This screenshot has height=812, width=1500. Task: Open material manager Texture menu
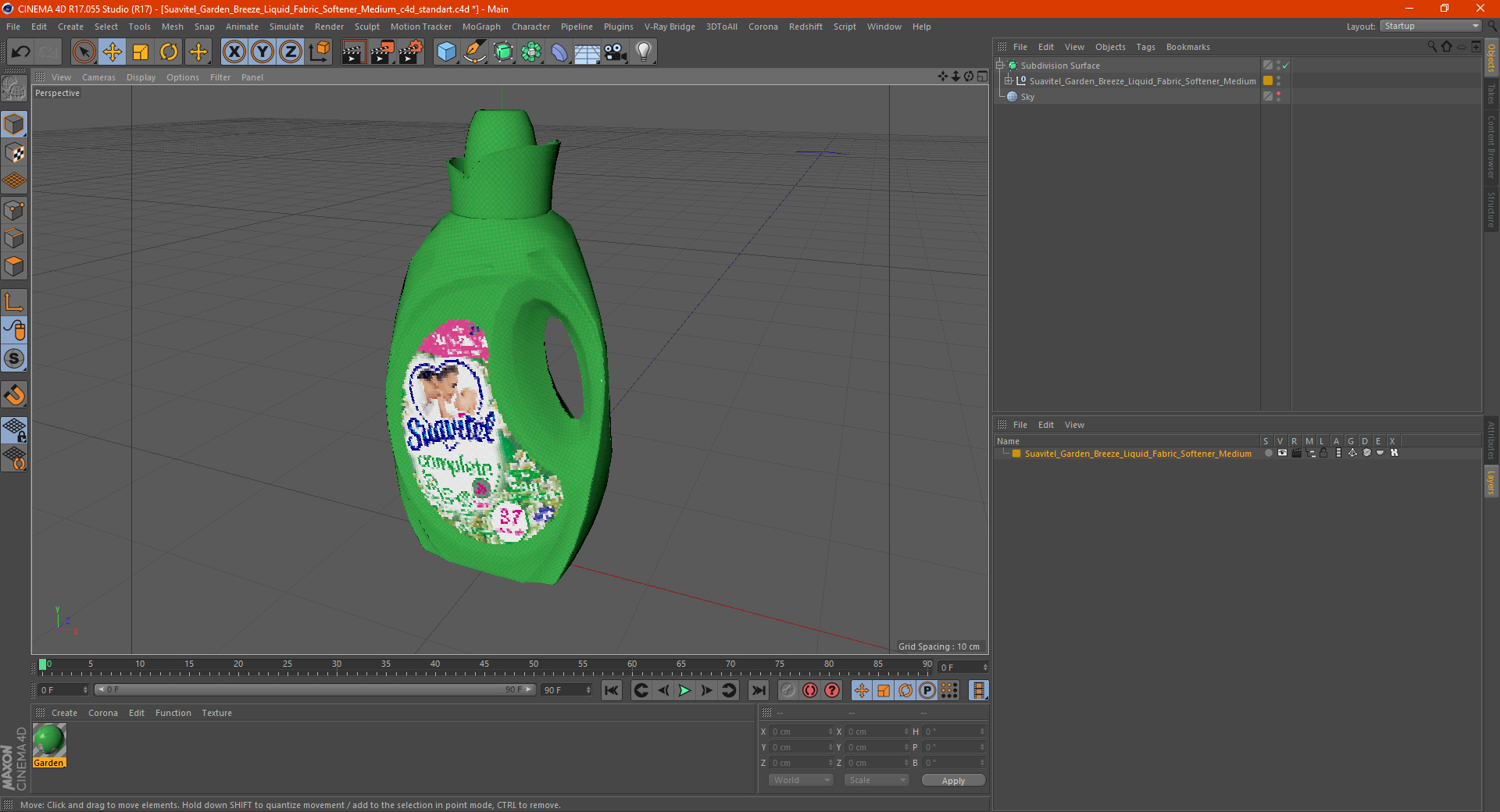pos(216,713)
